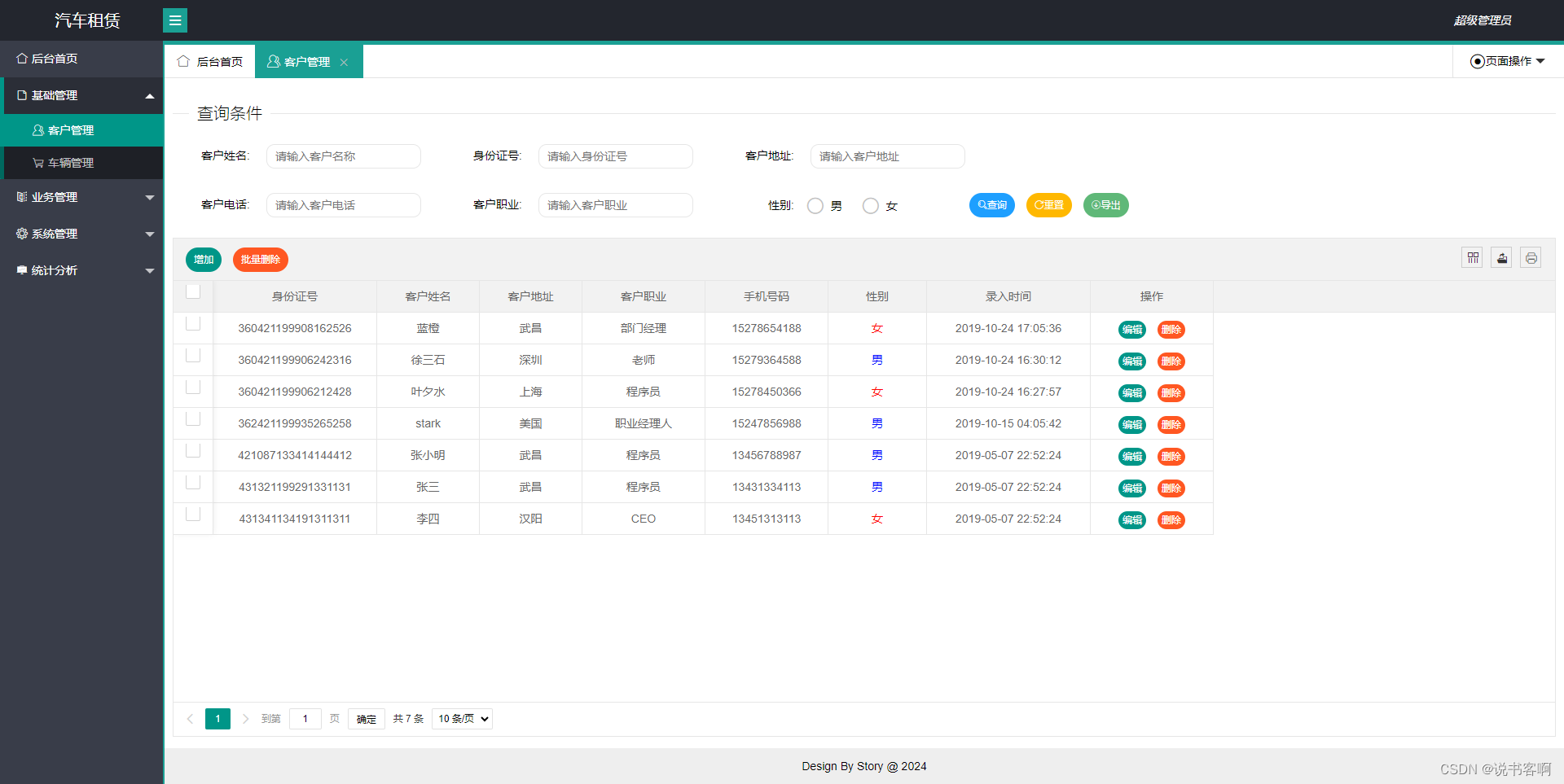1564x784 pixels.
Task: Open the 超级管理员 user menu
Action: 1483,20
